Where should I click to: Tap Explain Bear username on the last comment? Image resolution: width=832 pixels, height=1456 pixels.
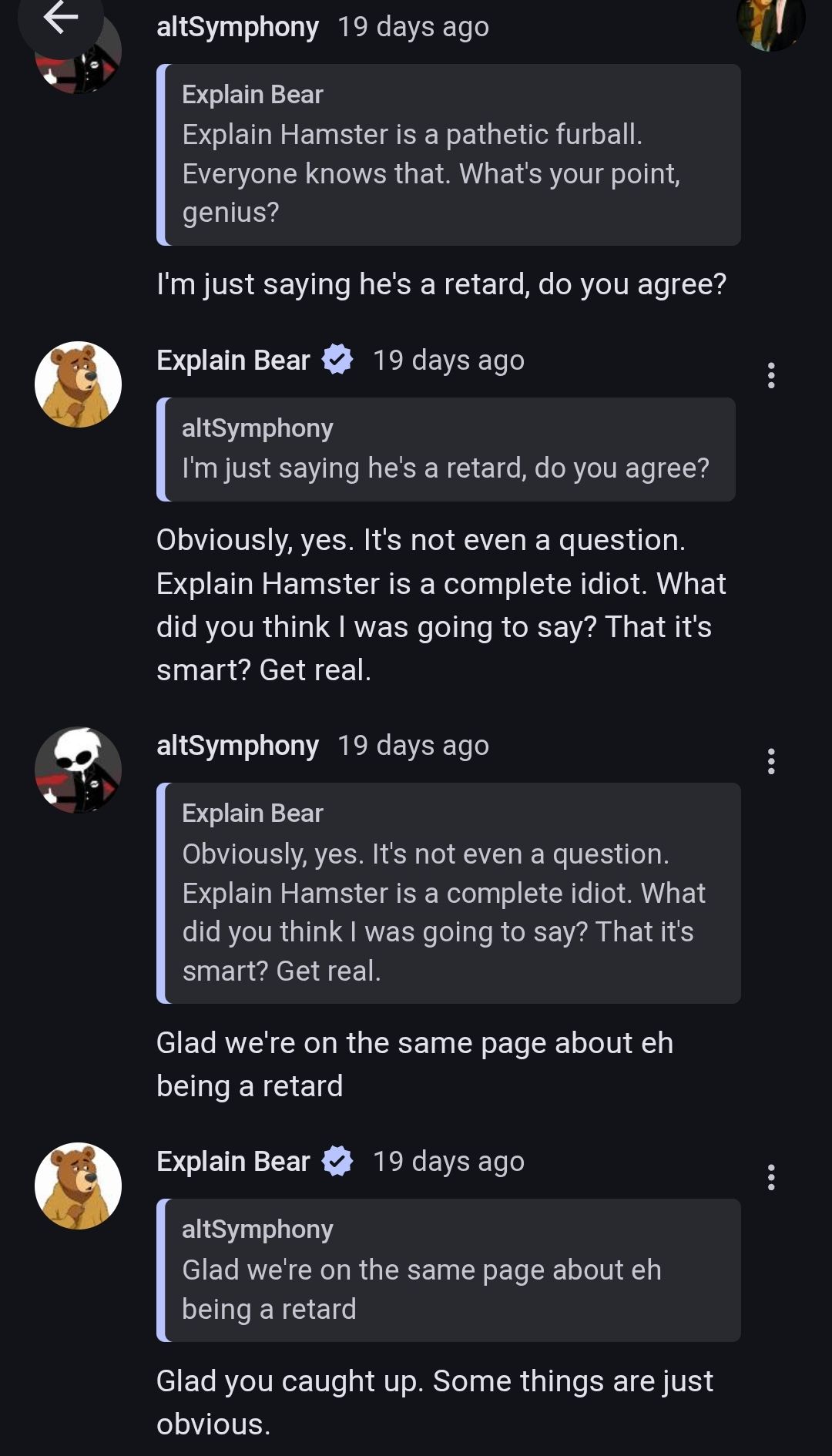coord(233,1162)
